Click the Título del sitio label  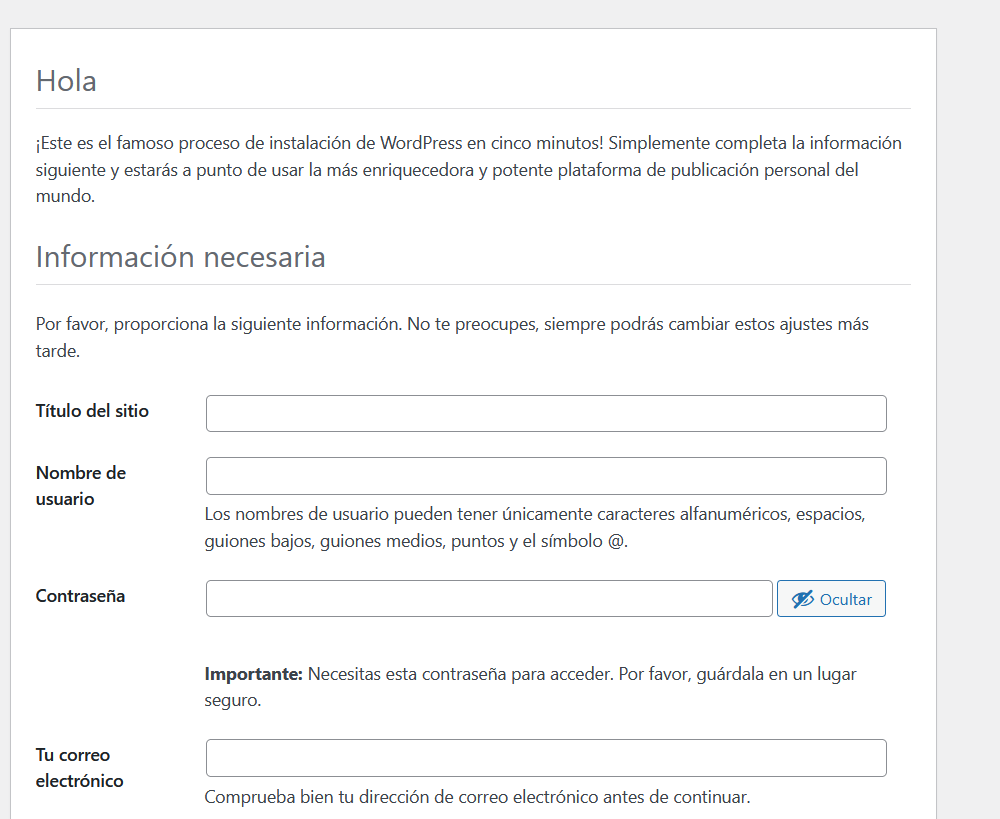92,411
